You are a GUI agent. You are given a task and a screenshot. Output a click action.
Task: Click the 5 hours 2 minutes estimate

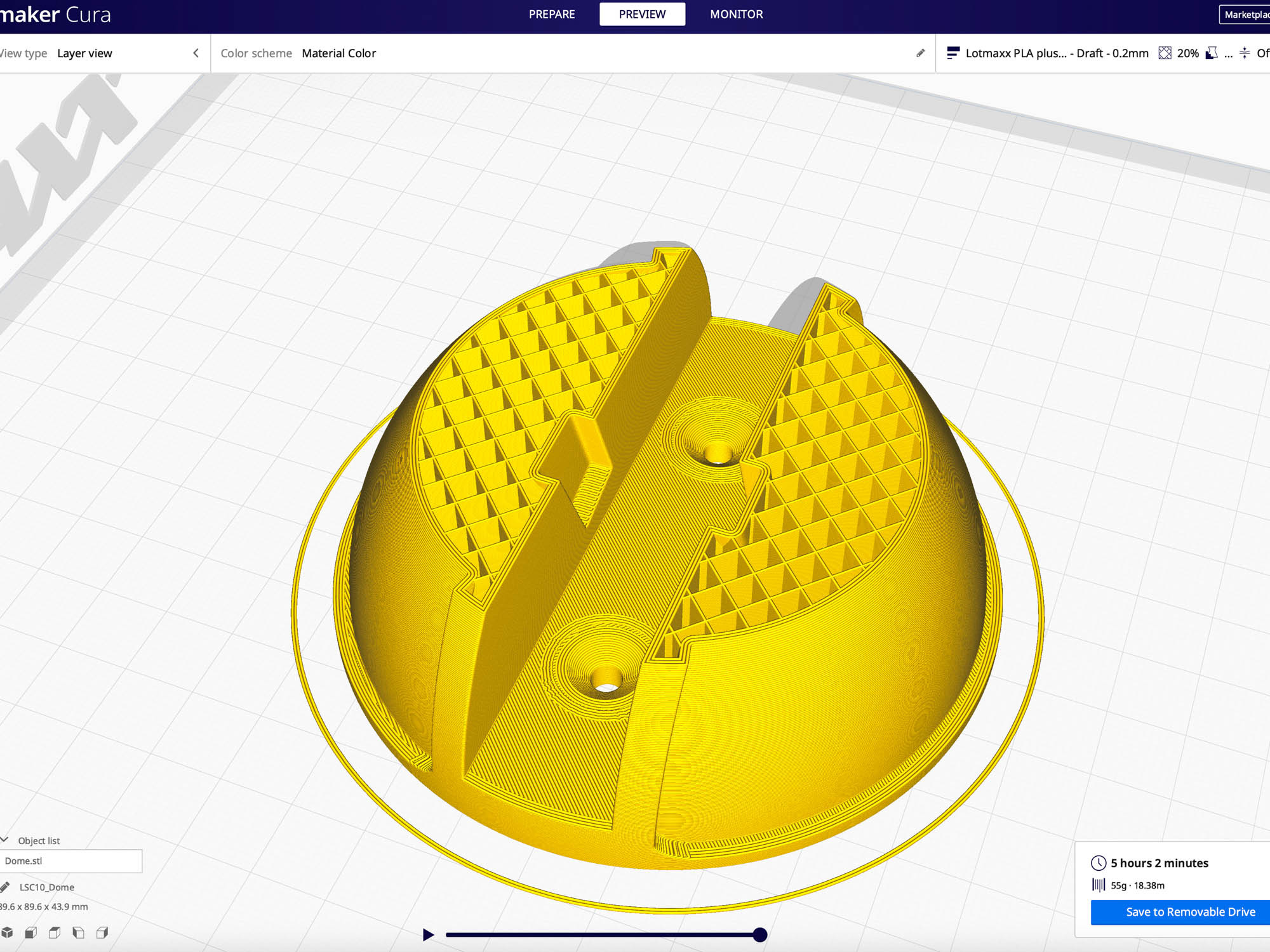(x=1159, y=863)
